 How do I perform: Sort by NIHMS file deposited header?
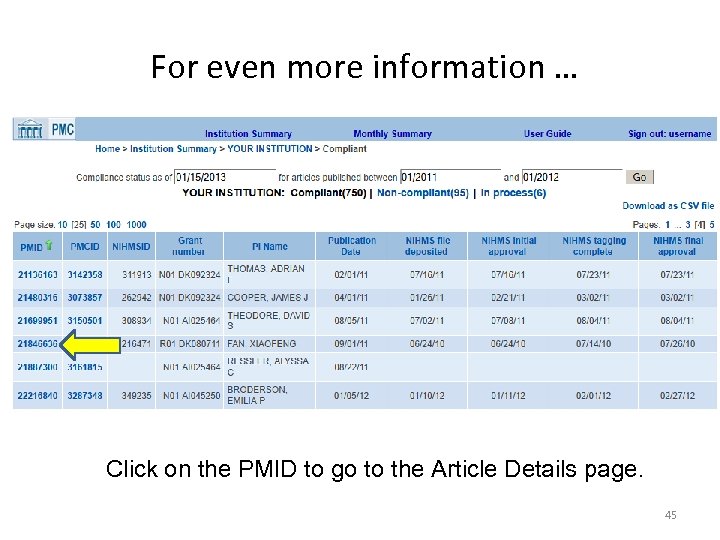tap(427, 246)
